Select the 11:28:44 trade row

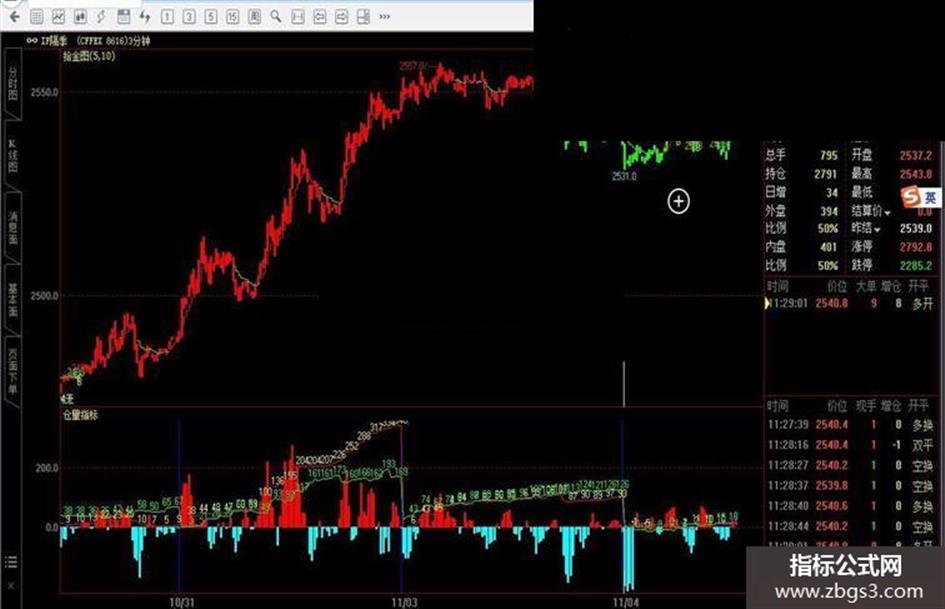[852, 526]
